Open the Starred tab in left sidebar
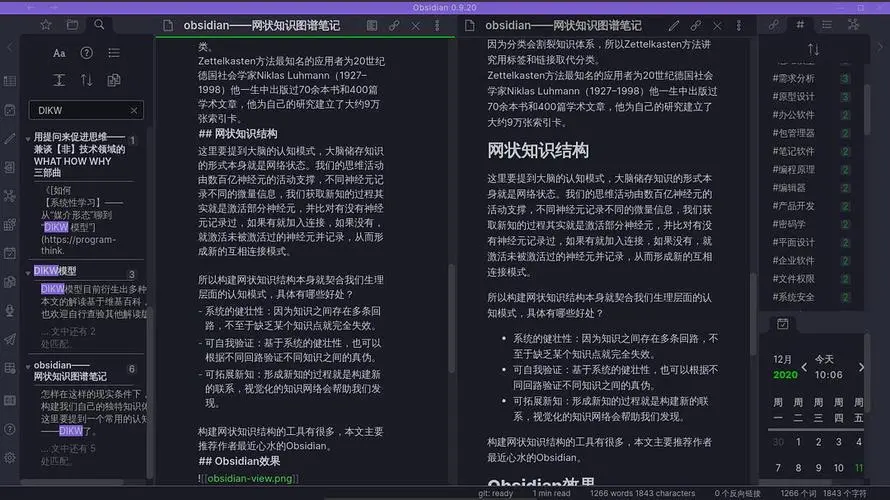Image resolution: width=890 pixels, height=500 pixels. [x=46, y=24]
